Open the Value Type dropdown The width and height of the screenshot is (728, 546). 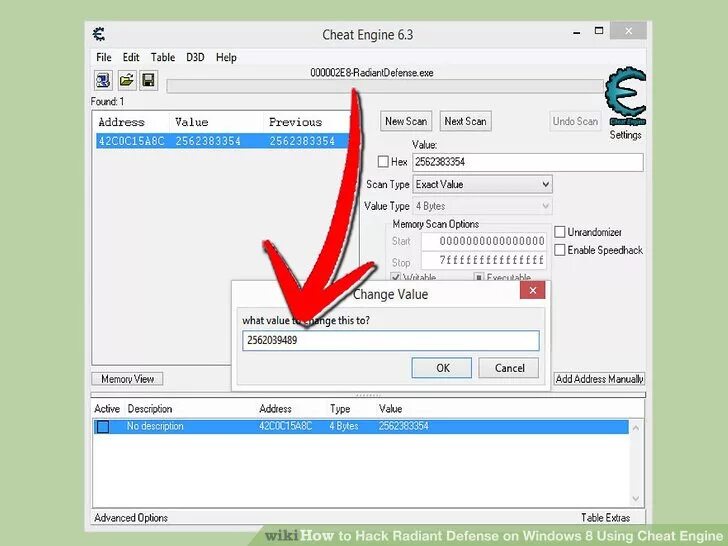coord(483,206)
